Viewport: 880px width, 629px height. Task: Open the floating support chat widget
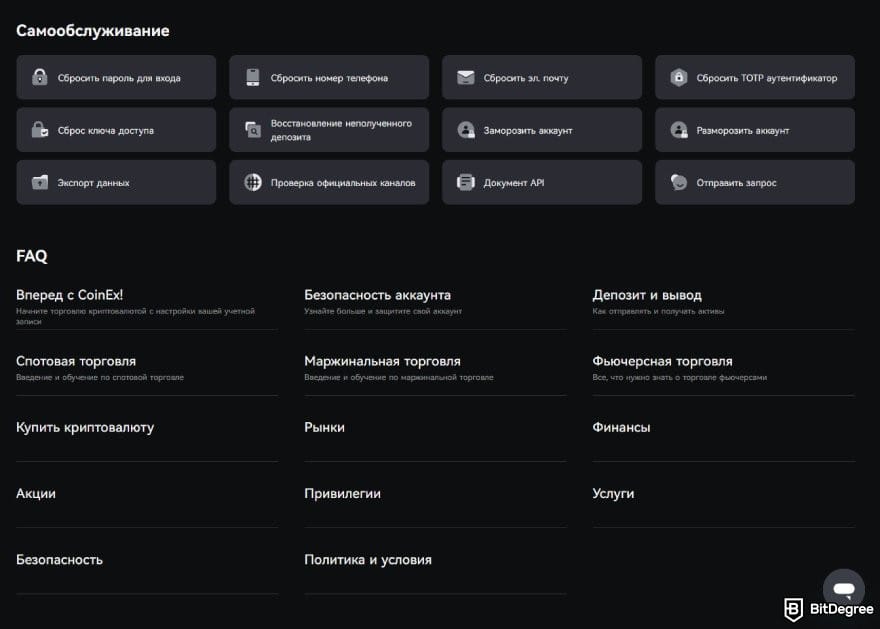click(x=844, y=589)
